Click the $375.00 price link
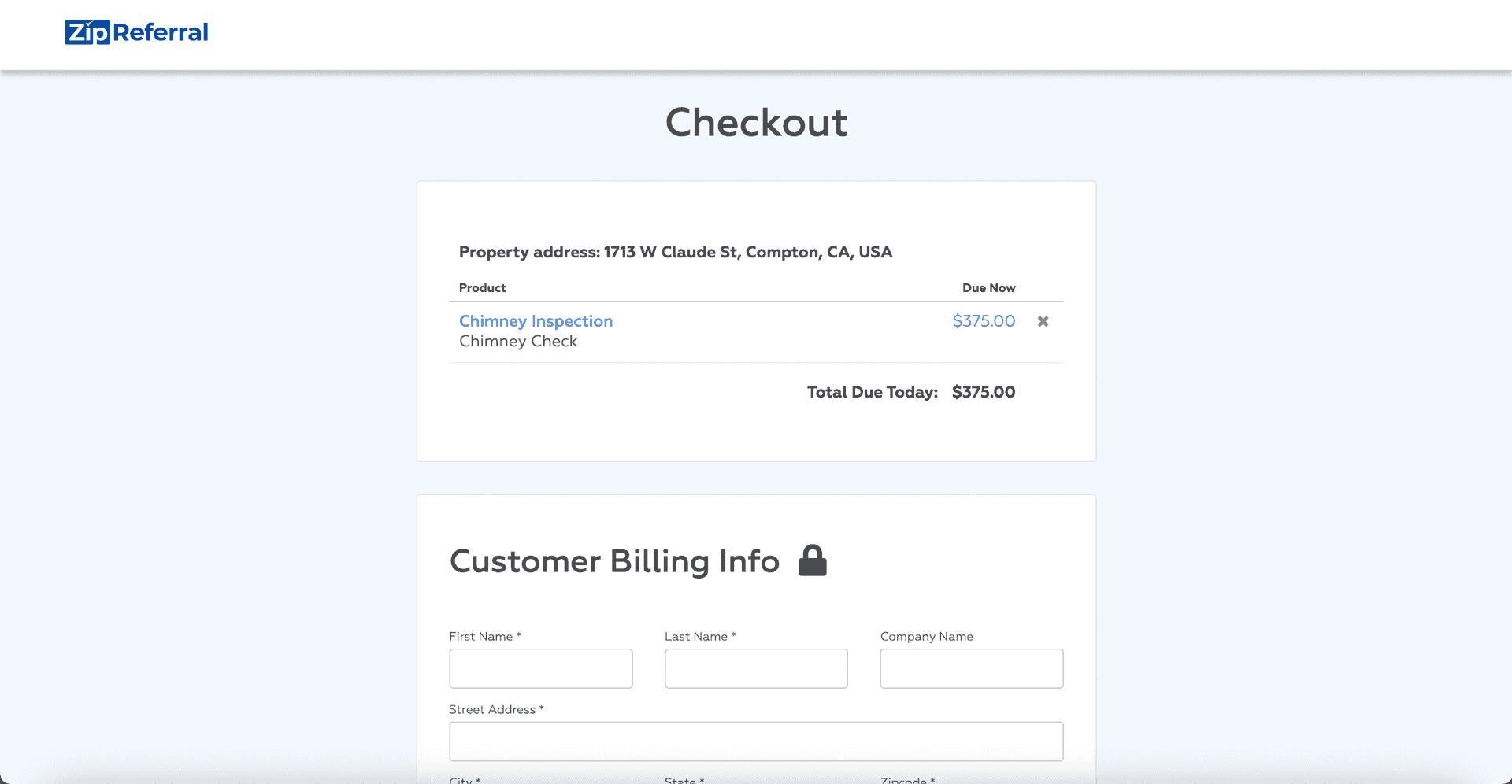Image resolution: width=1512 pixels, height=784 pixels. coord(984,321)
